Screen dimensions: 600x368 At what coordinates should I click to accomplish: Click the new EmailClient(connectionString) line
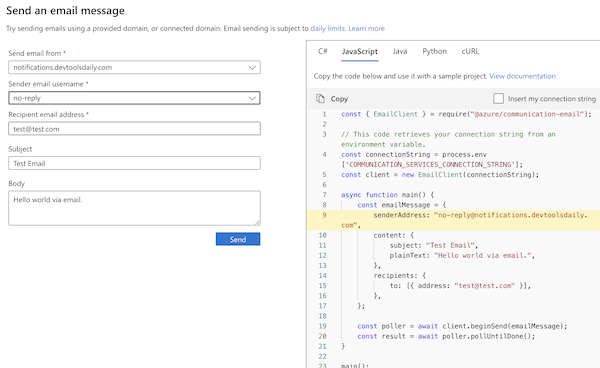click(440, 174)
